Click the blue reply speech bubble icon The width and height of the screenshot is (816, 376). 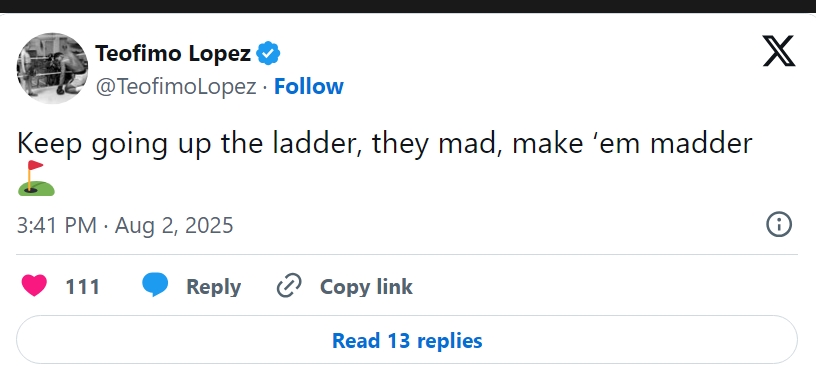click(x=155, y=286)
